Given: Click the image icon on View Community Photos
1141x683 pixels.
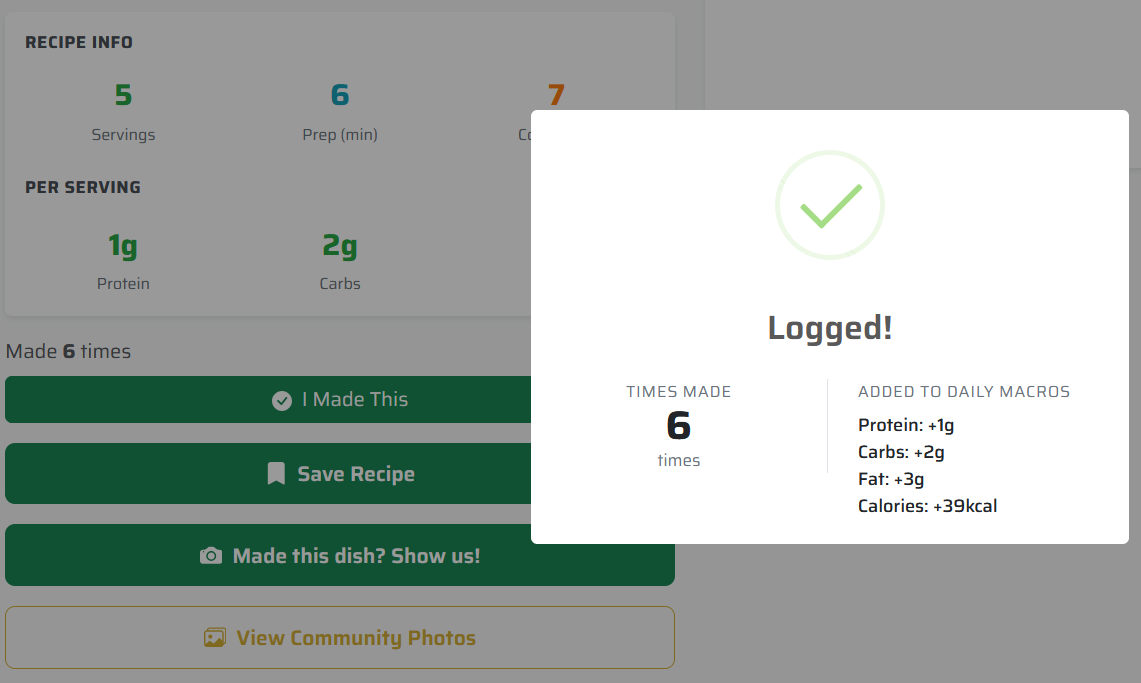Looking at the screenshot, I should pyautogui.click(x=215, y=638).
